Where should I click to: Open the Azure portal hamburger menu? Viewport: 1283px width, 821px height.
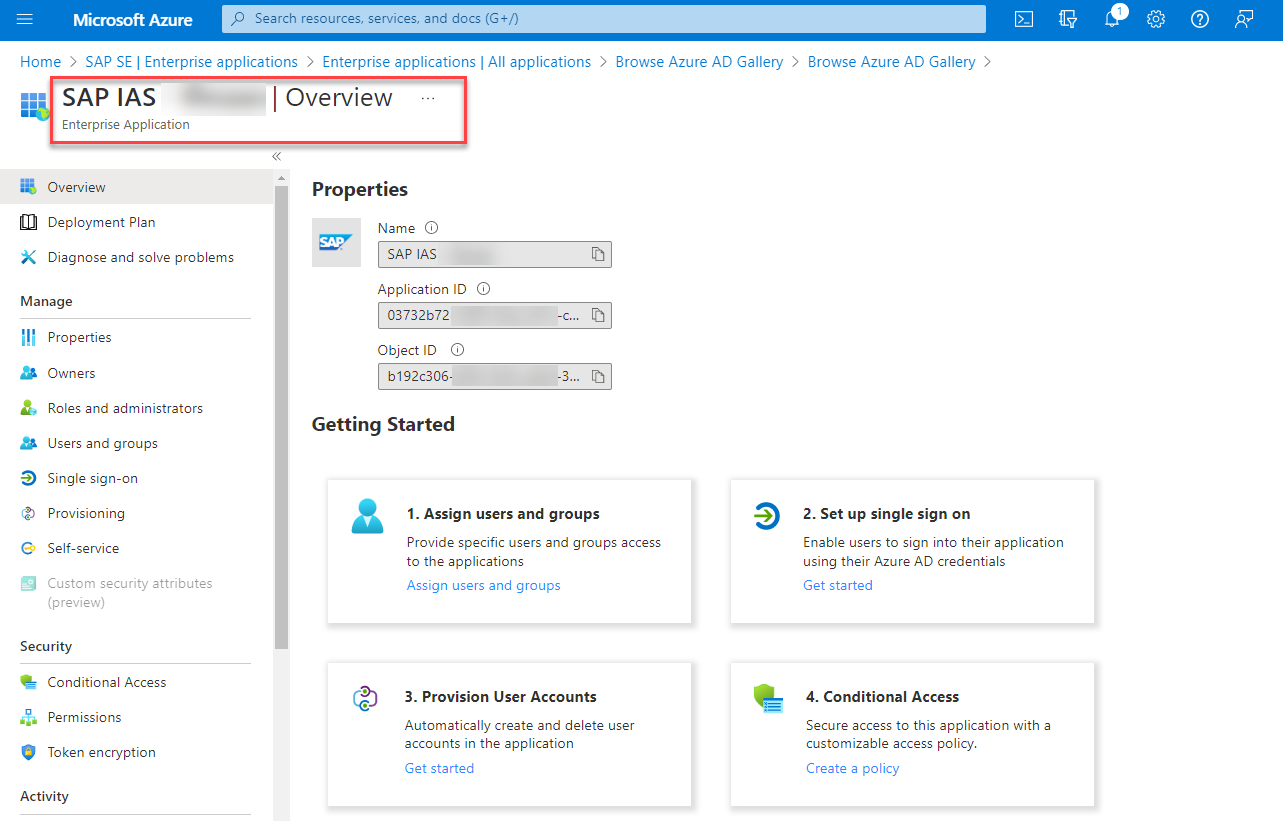(25, 19)
